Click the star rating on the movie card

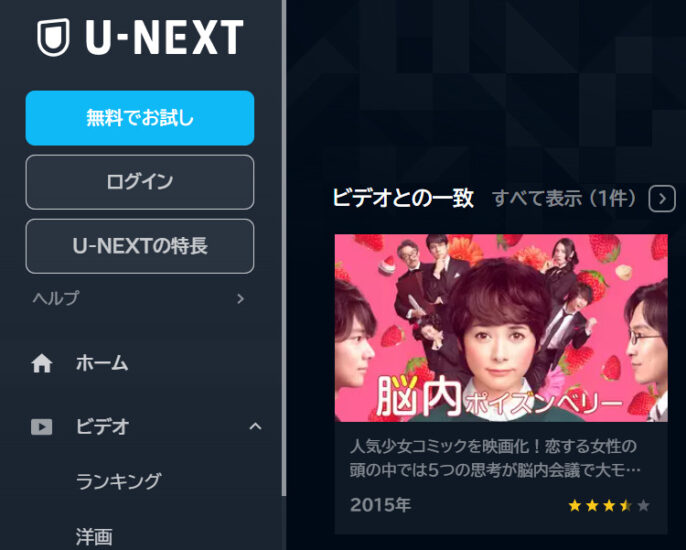pyautogui.click(x=609, y=506)
